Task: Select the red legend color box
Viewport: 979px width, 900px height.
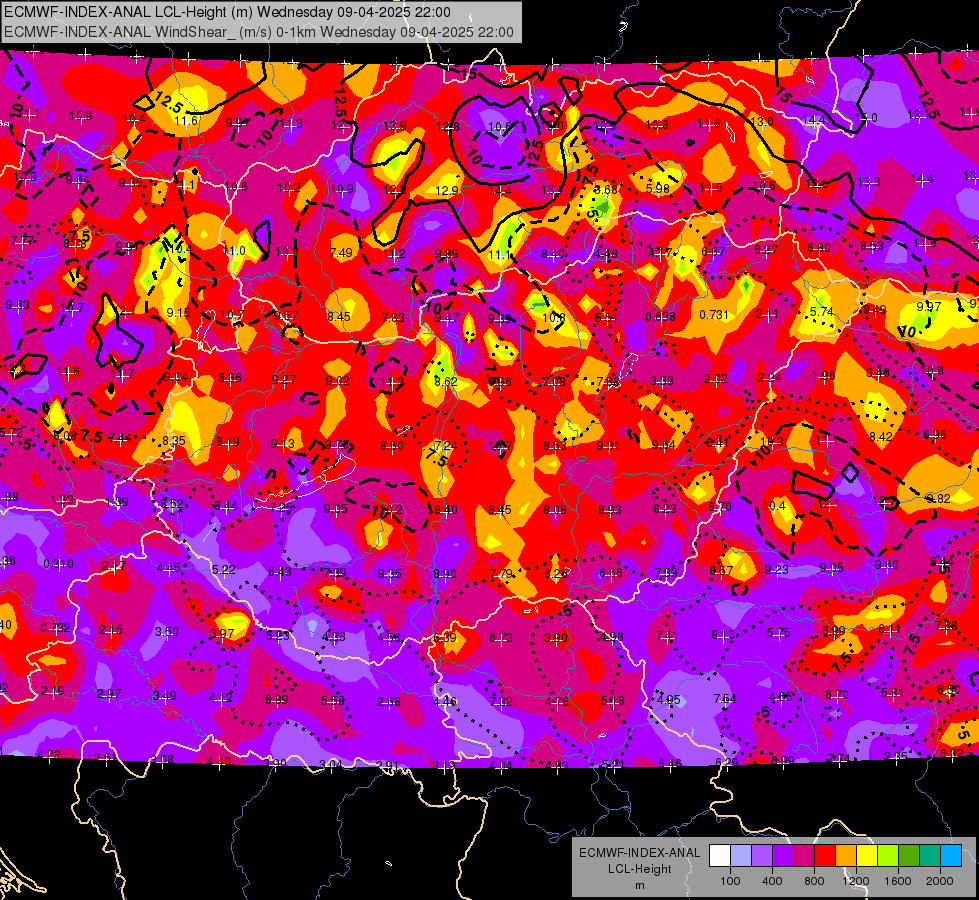Action: pyautogui.click(x=825, y=856)
